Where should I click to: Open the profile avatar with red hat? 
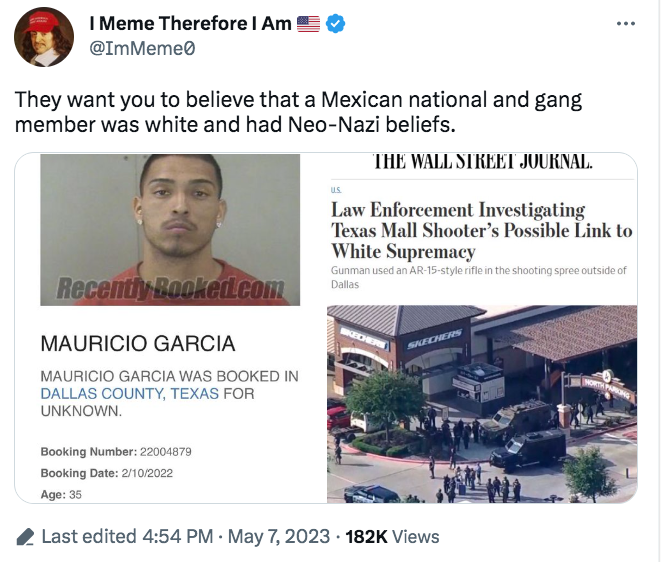click(x=44, y=37)
